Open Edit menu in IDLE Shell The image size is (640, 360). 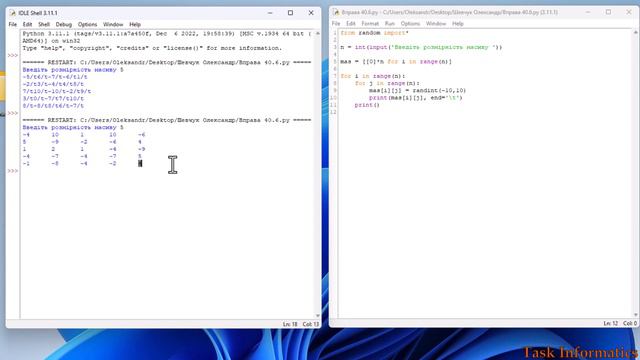27,24
